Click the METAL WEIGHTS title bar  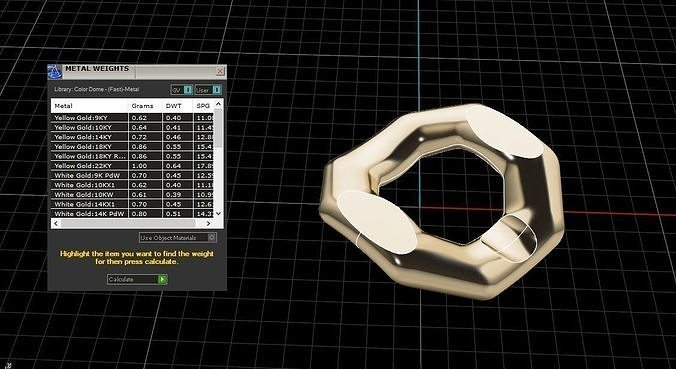pyautogui.click(x=138, y=72)
